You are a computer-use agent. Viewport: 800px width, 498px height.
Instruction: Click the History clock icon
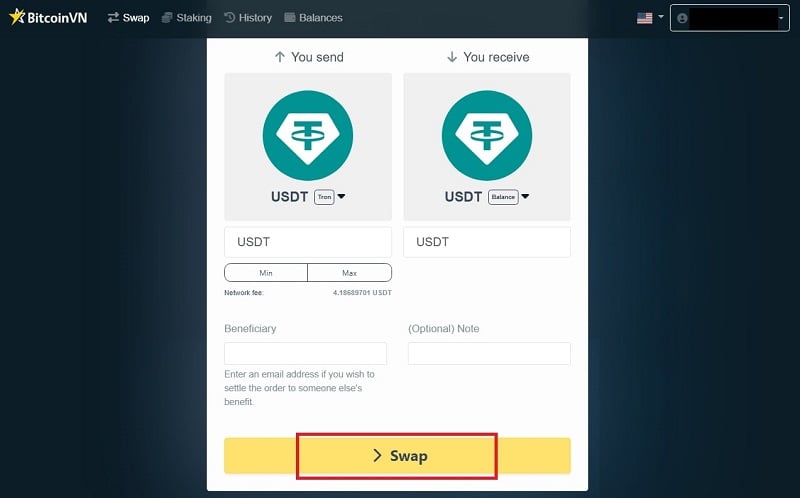point(230,17)
